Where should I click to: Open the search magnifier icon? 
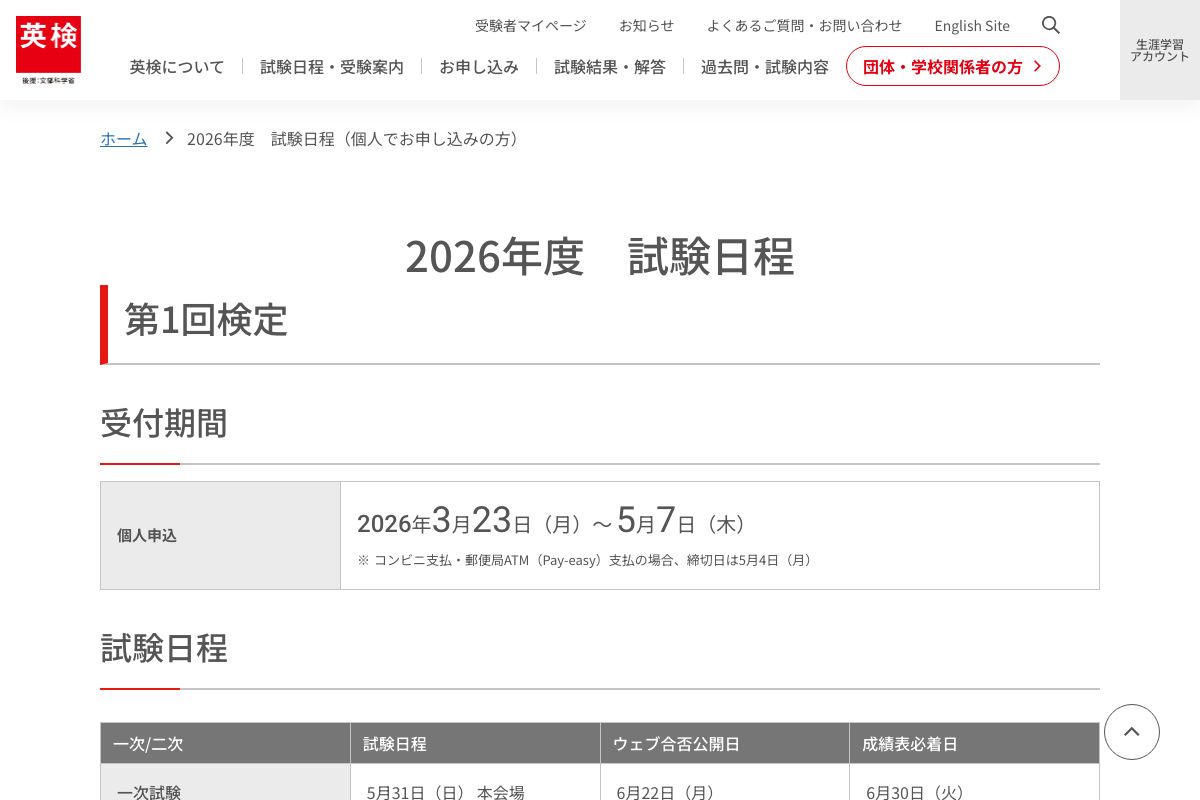coord(1050,25)
